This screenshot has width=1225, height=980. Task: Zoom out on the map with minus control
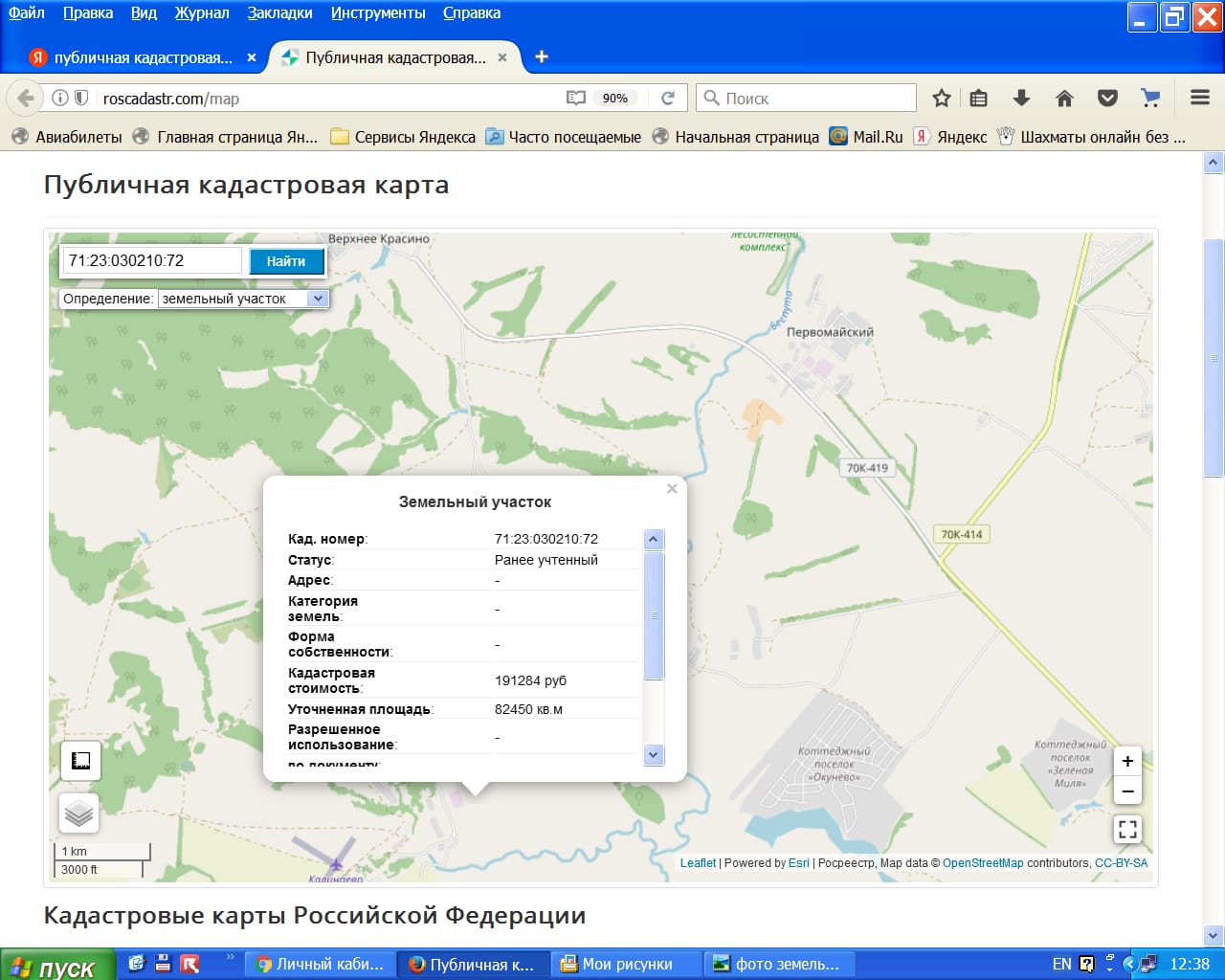coord(1127,791)
